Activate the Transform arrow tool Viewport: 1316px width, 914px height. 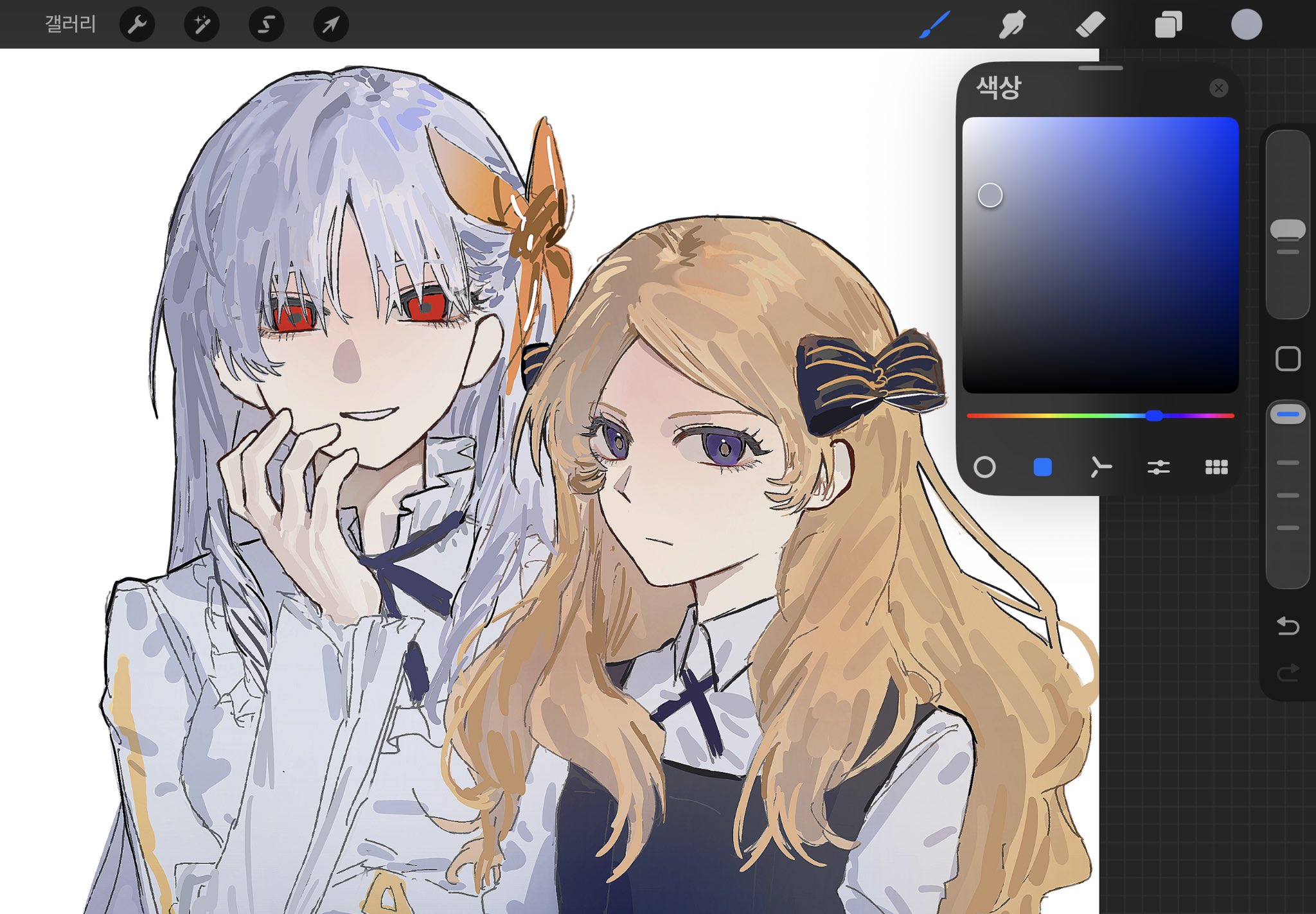coord(331,25)
